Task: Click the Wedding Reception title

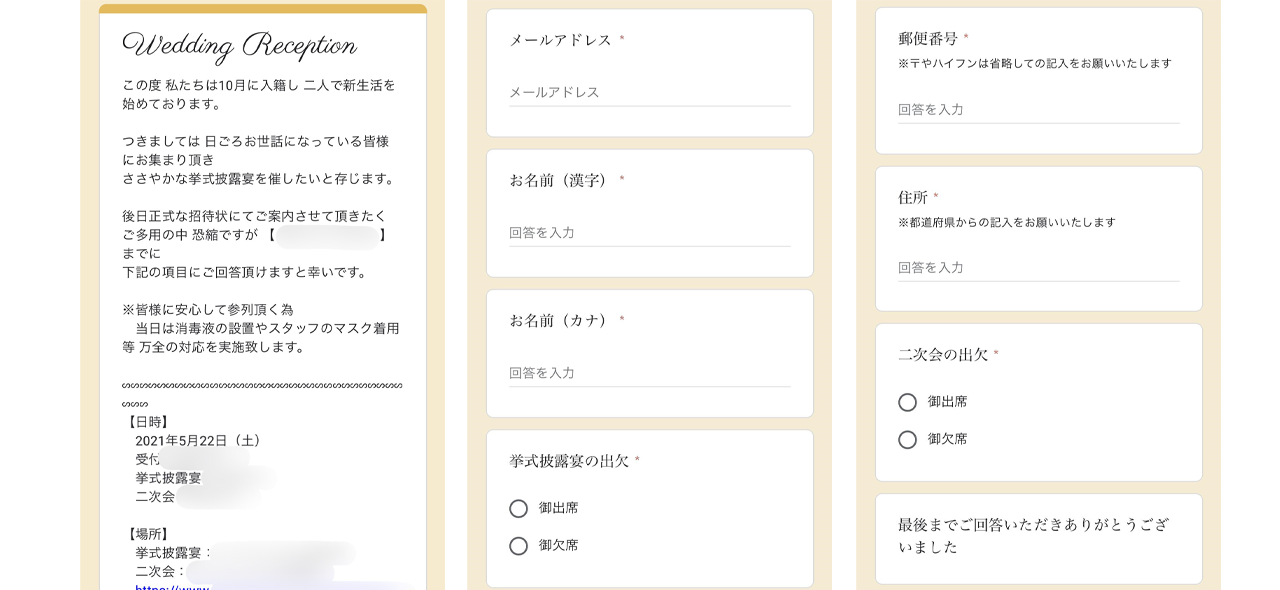Action: [x=239, y=46]
